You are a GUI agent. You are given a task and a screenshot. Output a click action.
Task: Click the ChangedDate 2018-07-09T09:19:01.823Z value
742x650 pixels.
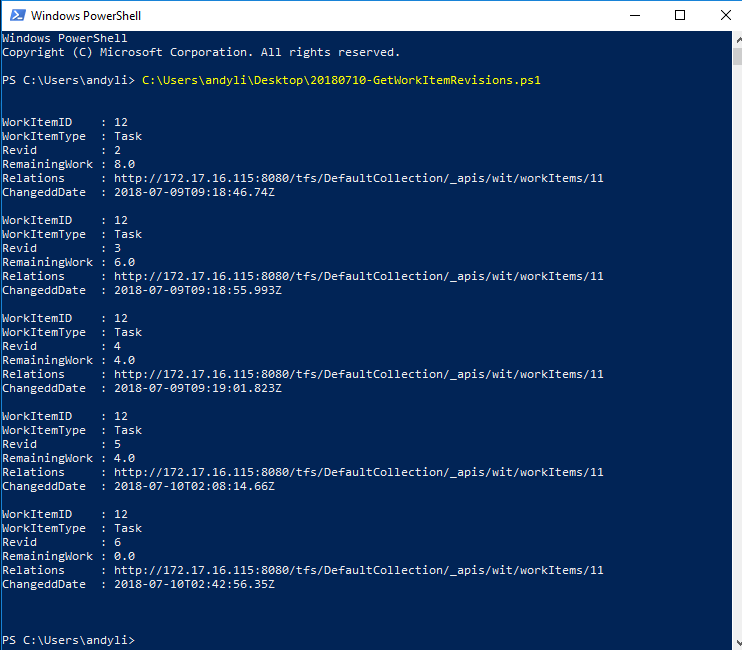197,388
